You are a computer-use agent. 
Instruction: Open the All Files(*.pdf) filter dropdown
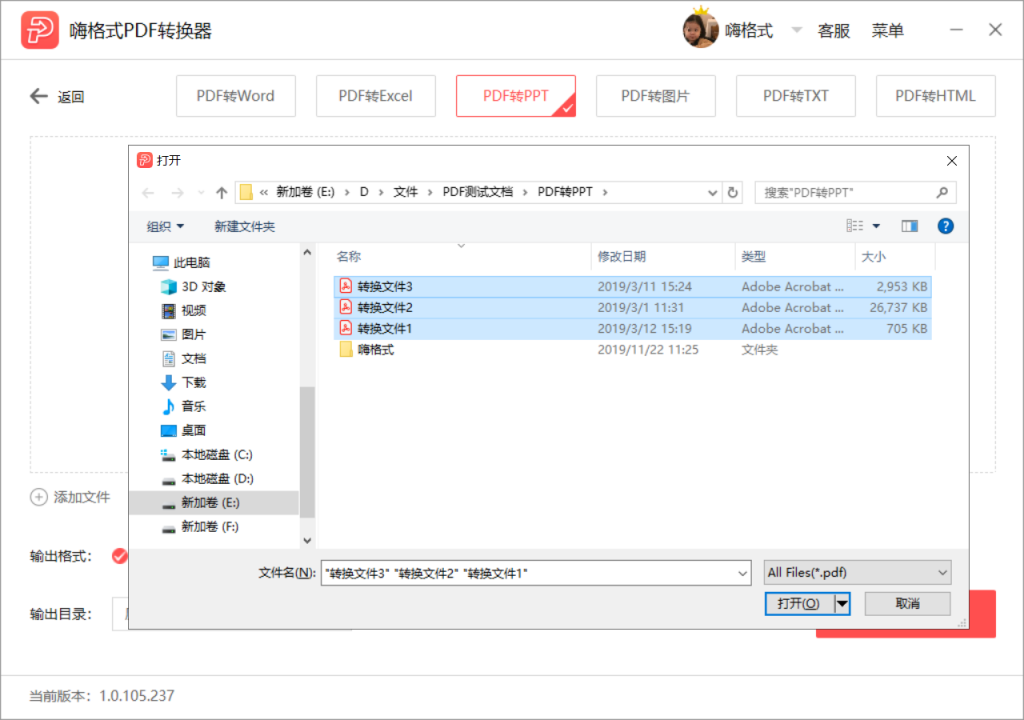point(857,573)
